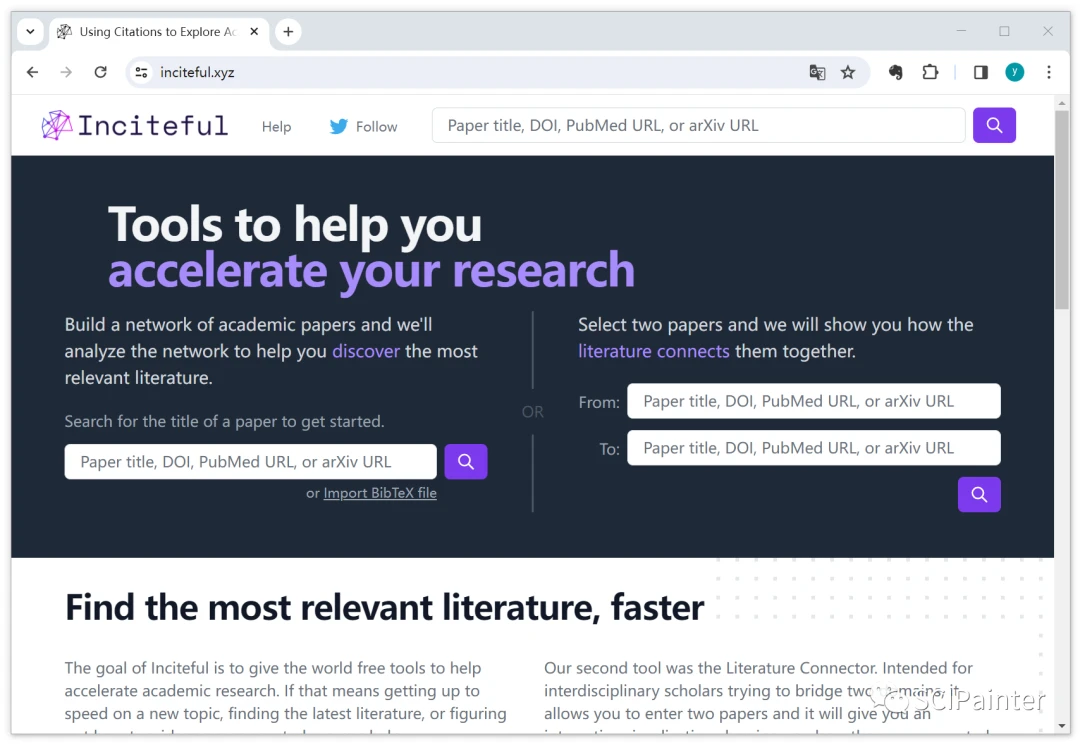Image resolution: width=1080 pixels, height=745 pixels.
Task: Toggle the browser side panel icon
Action: (981, 72)
